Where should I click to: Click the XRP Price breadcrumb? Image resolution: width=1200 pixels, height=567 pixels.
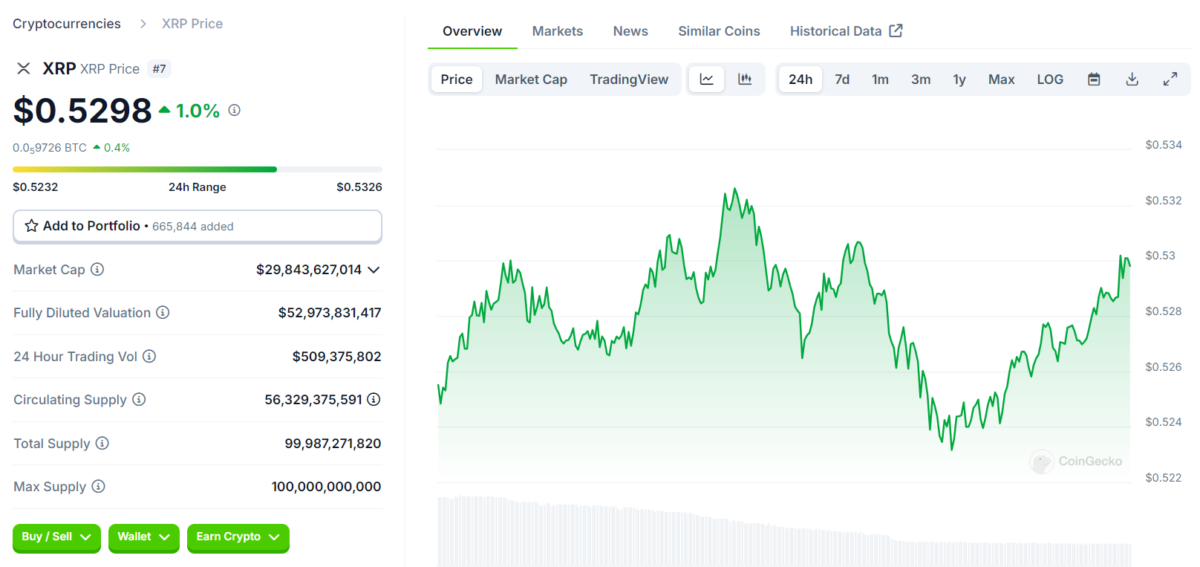click(192, 23)
